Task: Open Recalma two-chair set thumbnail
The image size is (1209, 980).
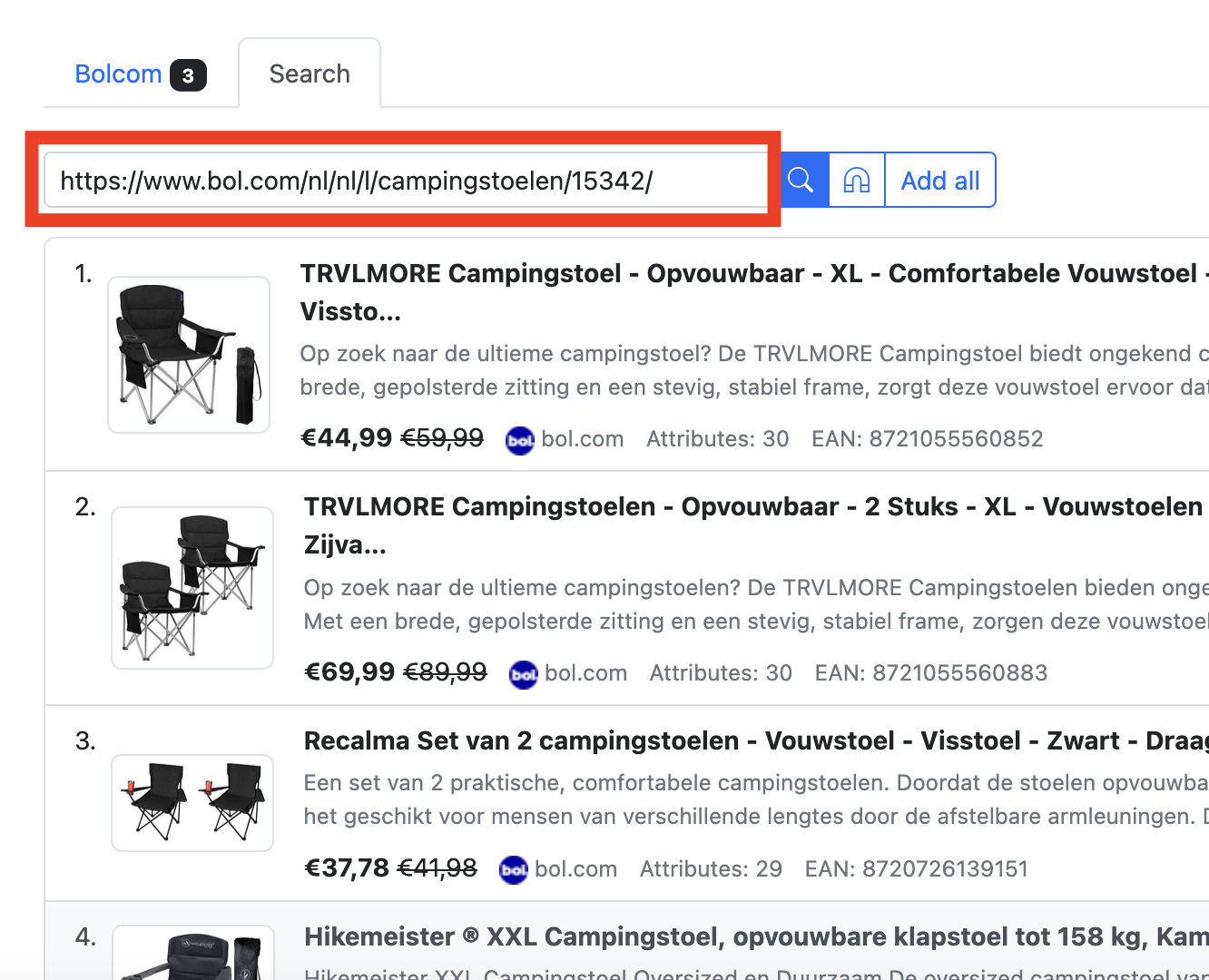Action: [x=192, y=803]
